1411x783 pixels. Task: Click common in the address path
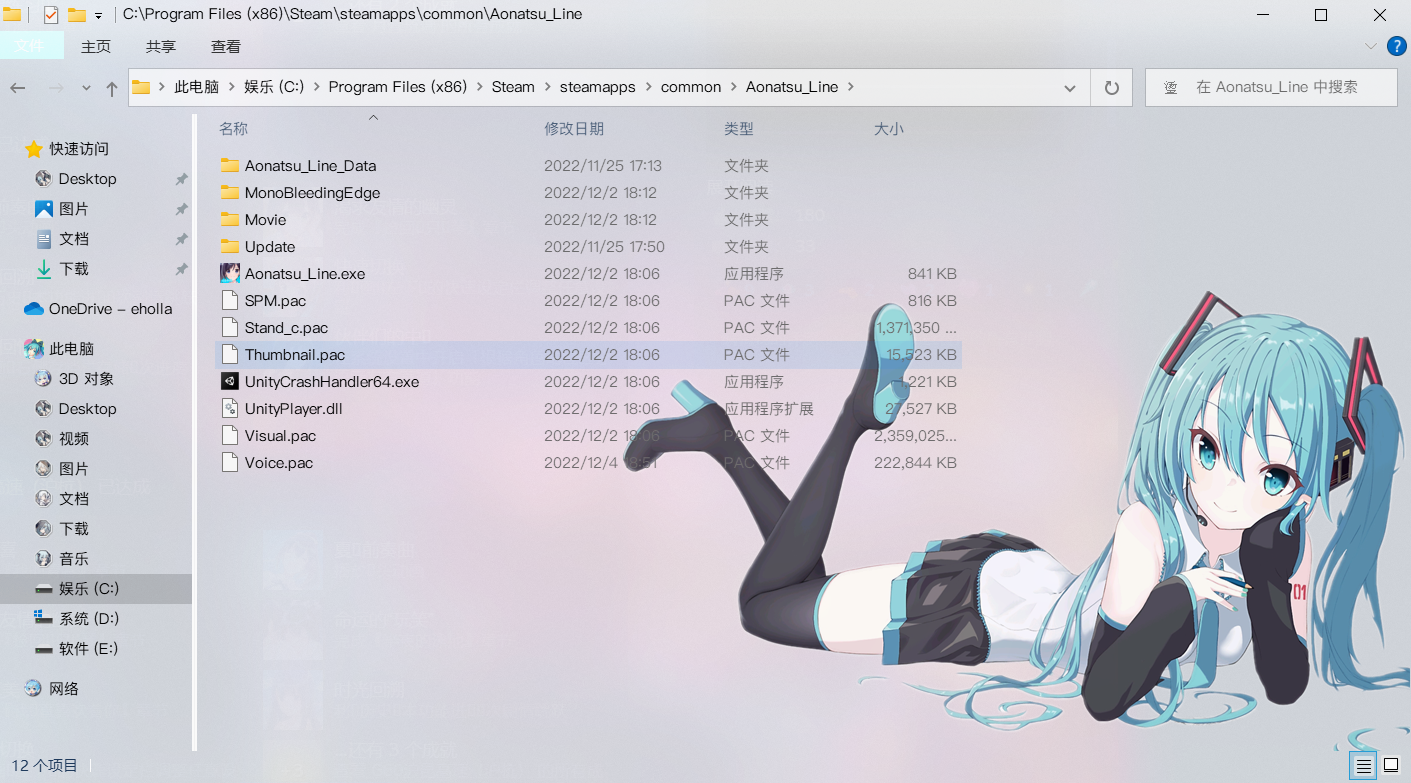pos(691,87)
